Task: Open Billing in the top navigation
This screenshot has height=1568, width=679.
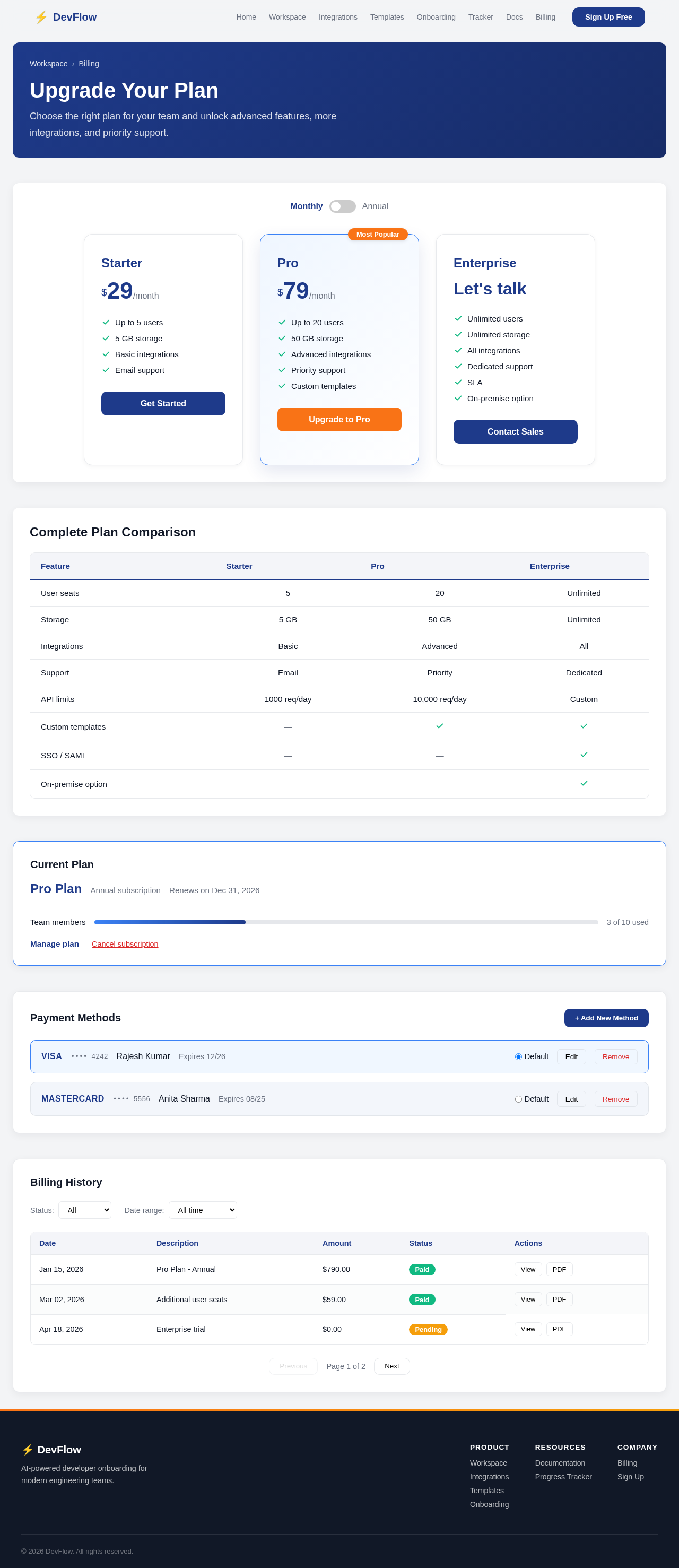Action: 545,17
